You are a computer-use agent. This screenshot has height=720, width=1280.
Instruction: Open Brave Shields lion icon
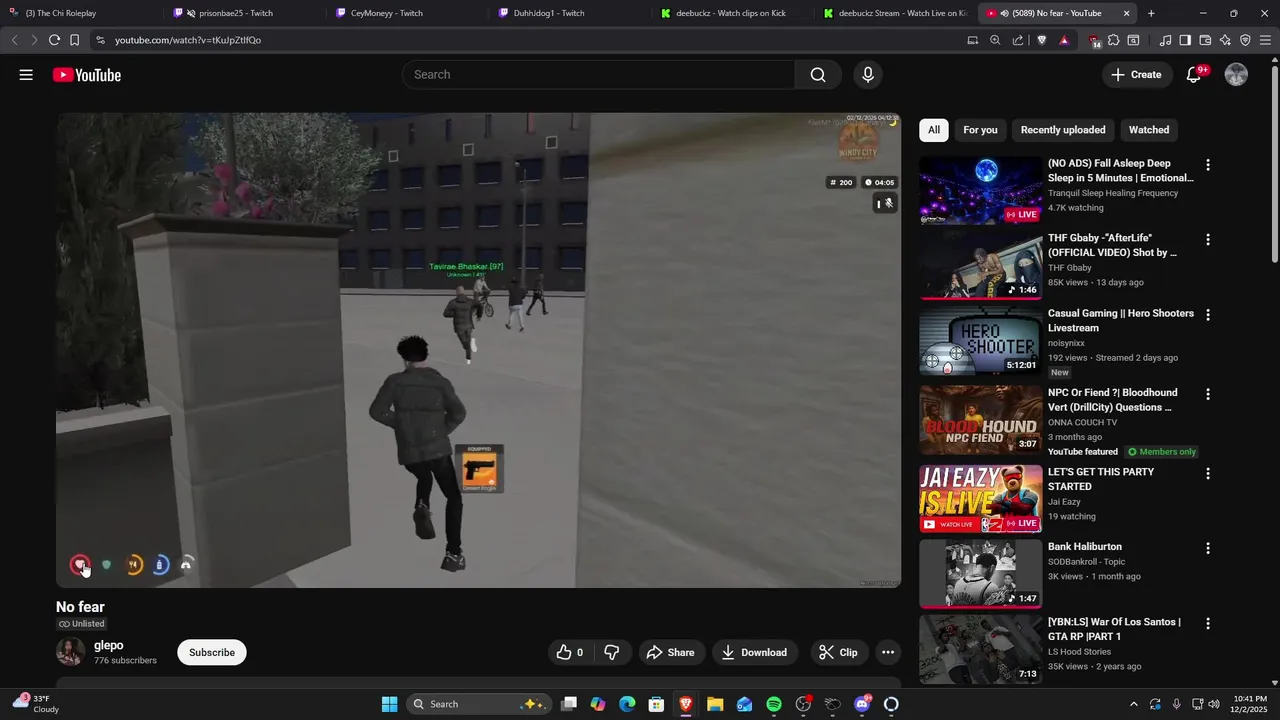tap(1042, 40)
